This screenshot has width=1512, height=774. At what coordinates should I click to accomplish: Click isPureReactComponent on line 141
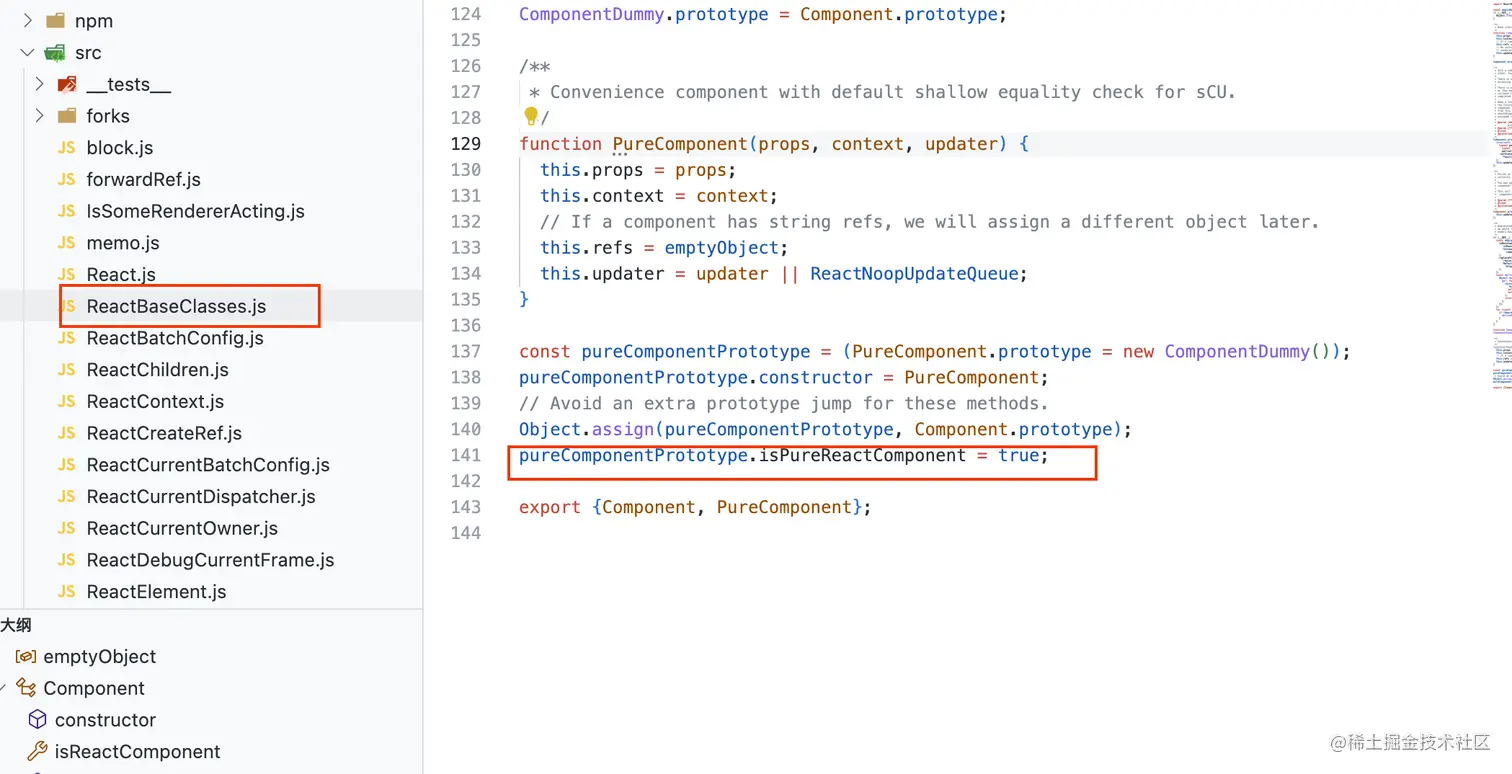(863, 456)
